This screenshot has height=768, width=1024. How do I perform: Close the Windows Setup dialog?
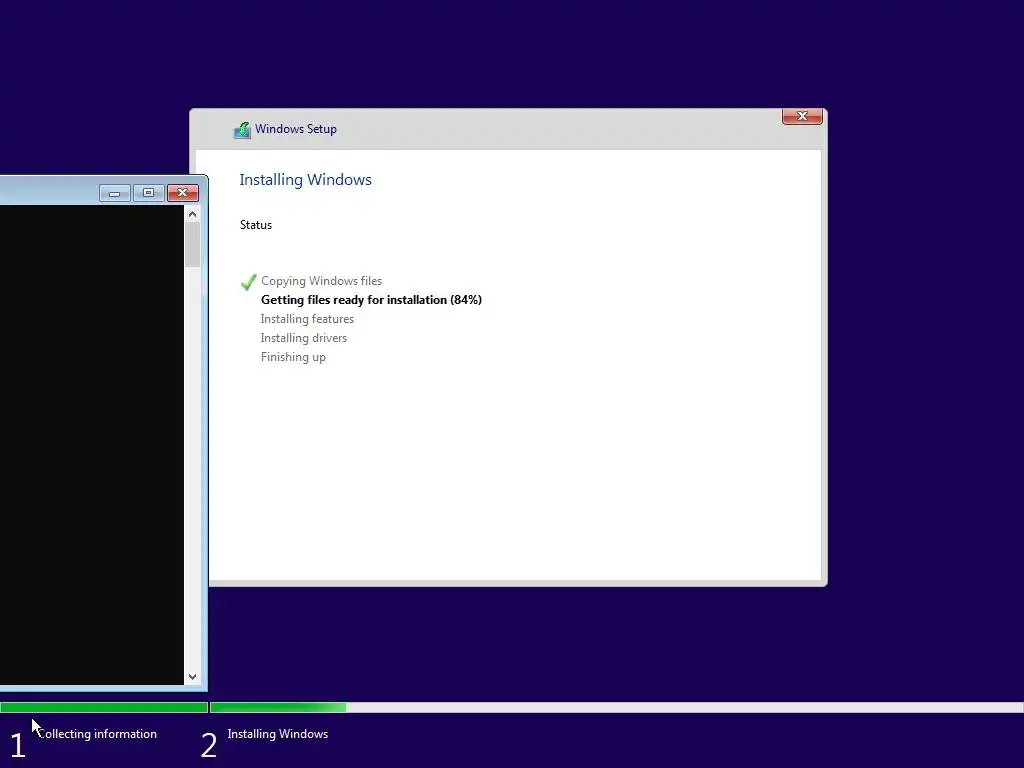802,116
